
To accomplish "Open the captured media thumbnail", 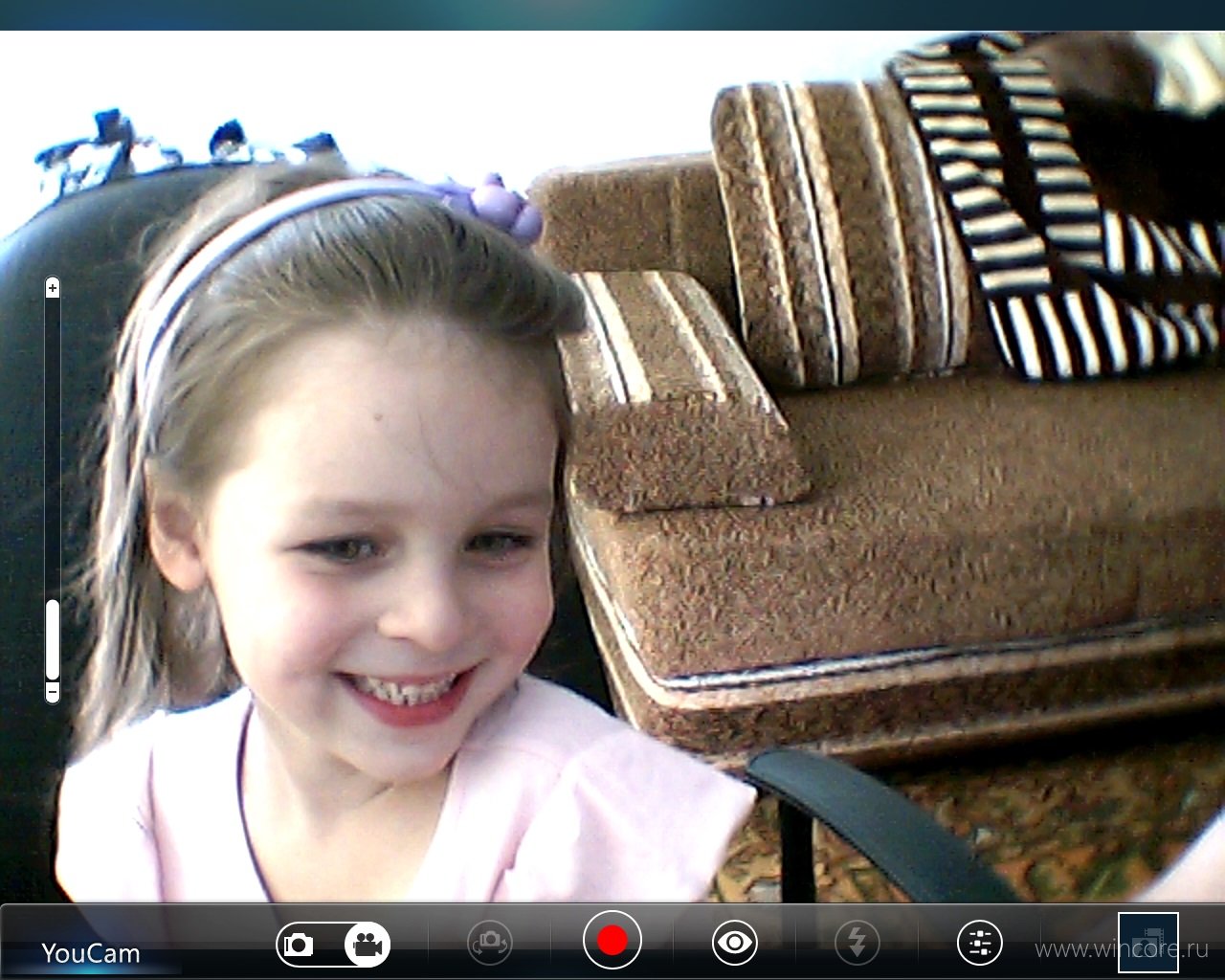I will [1148, 943].
